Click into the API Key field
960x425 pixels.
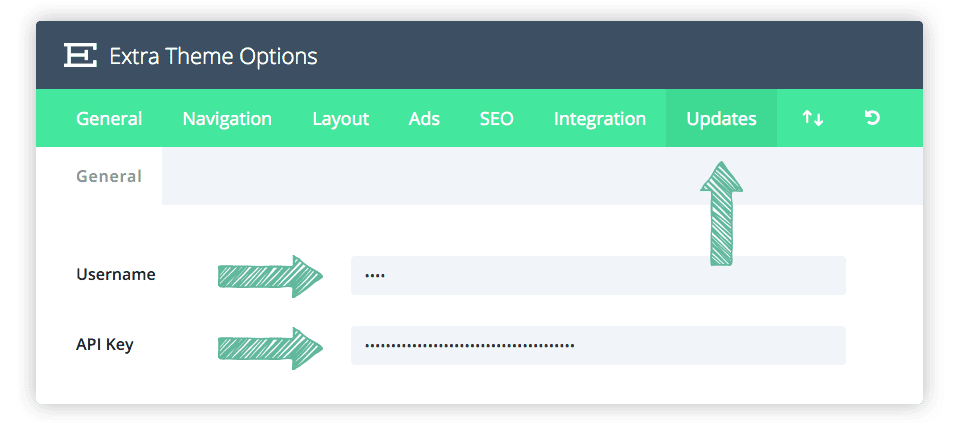point(598,346)
